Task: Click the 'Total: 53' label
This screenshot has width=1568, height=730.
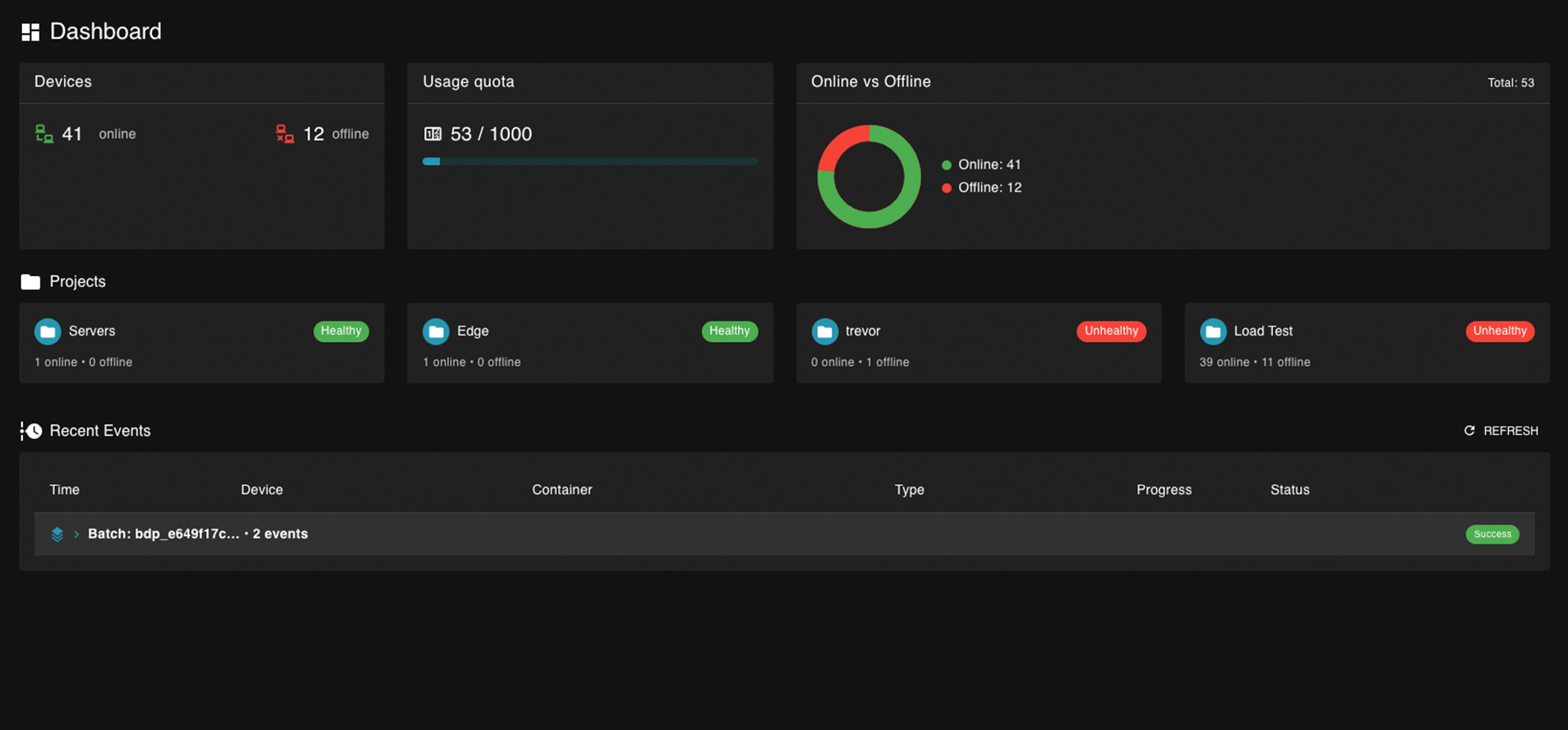Action: tap(1510, 83)
